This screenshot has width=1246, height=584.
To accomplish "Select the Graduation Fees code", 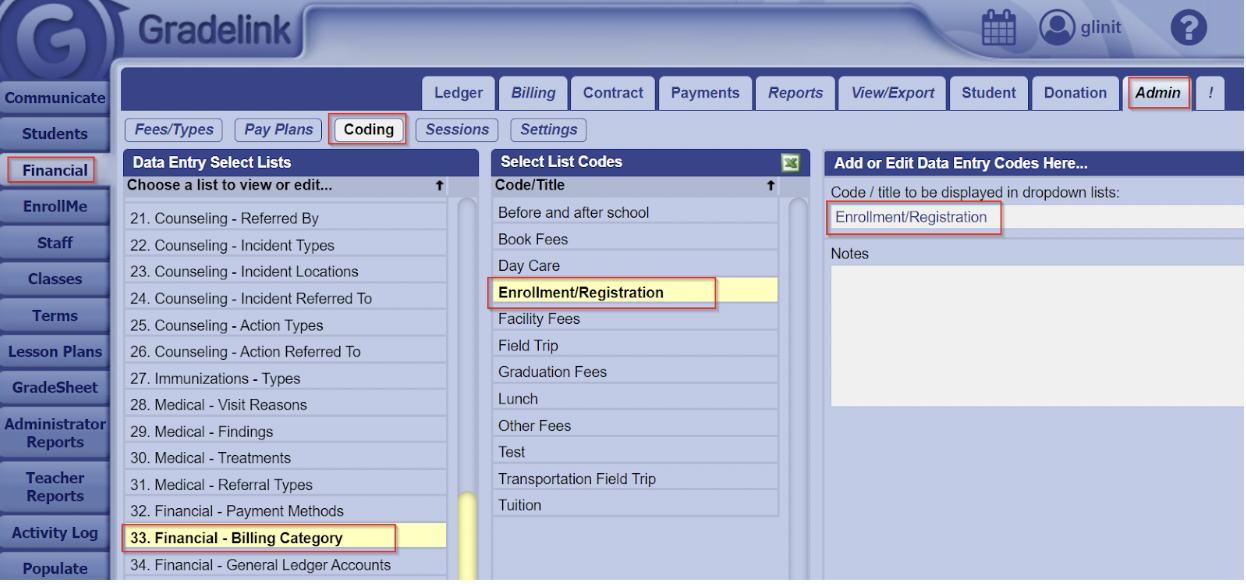I will click(635, 372).
